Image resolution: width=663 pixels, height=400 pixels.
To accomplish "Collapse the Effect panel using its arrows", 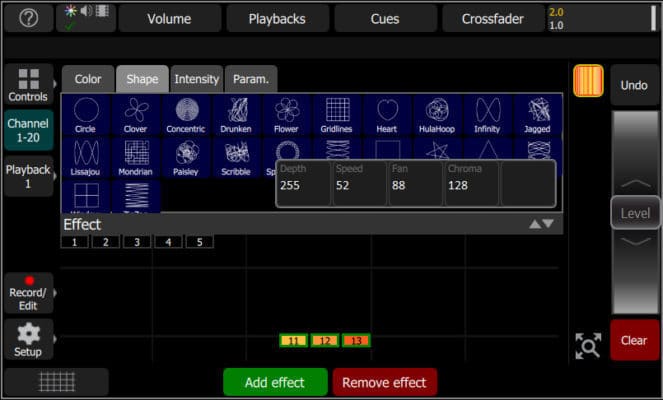I will click(x=541, y=224).
